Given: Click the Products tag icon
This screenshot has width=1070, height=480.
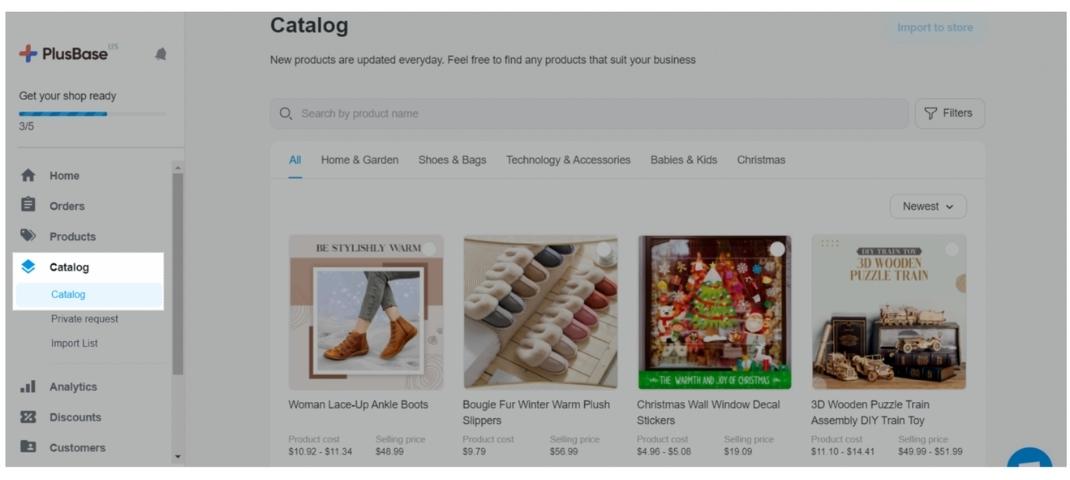Looking at the screenshot, I should click(x=28, y=236).
